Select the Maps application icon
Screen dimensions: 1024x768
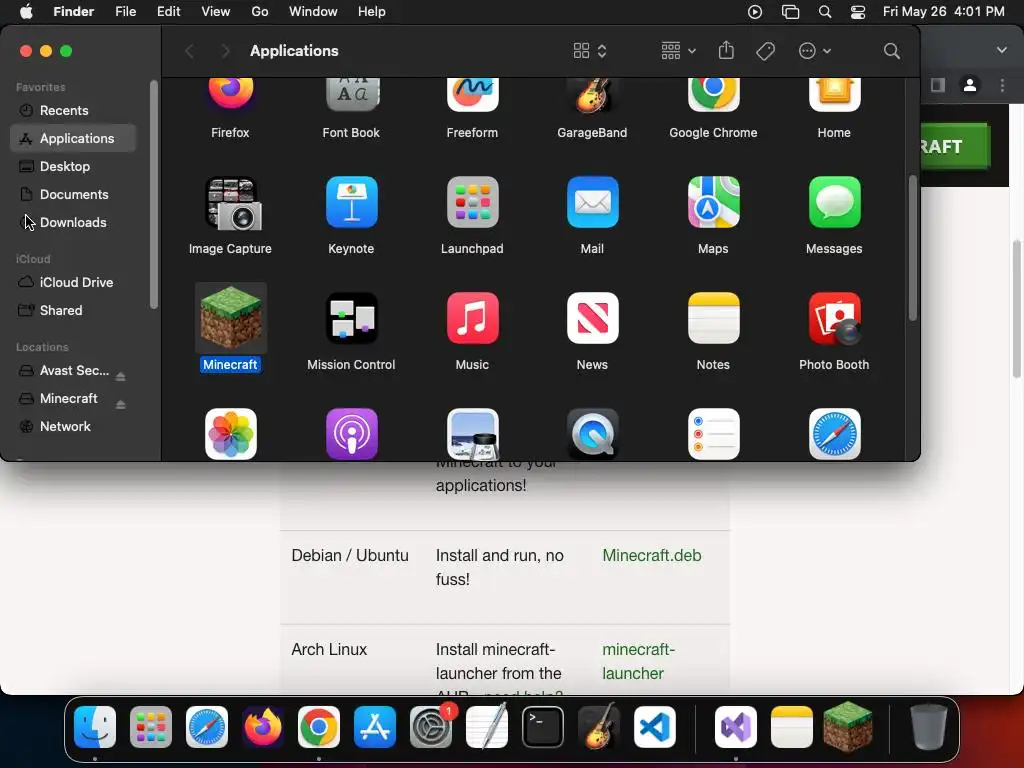pos(713,202)
